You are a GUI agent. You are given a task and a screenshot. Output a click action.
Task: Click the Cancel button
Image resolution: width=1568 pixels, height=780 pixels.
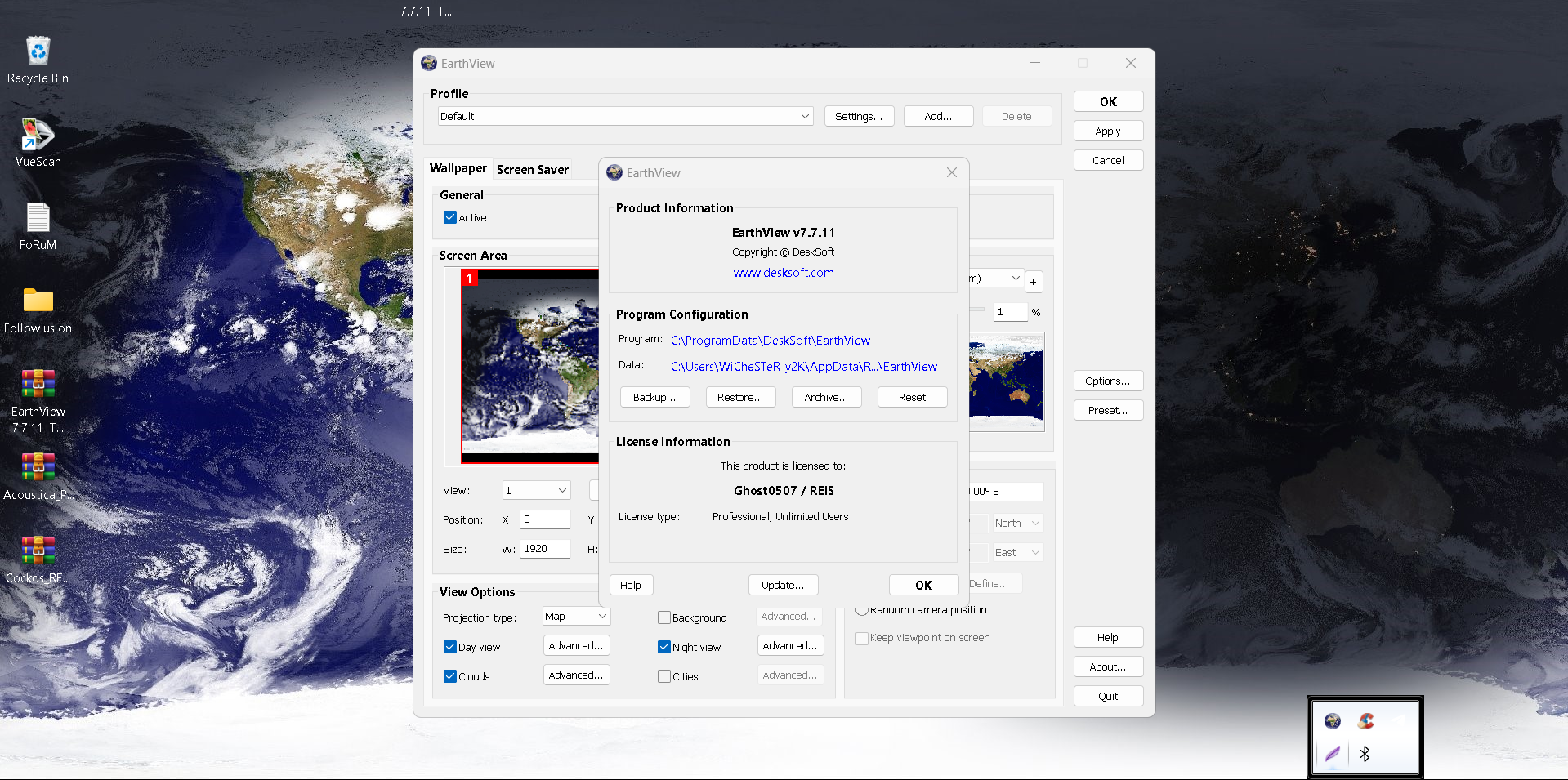coord(1108,160)
